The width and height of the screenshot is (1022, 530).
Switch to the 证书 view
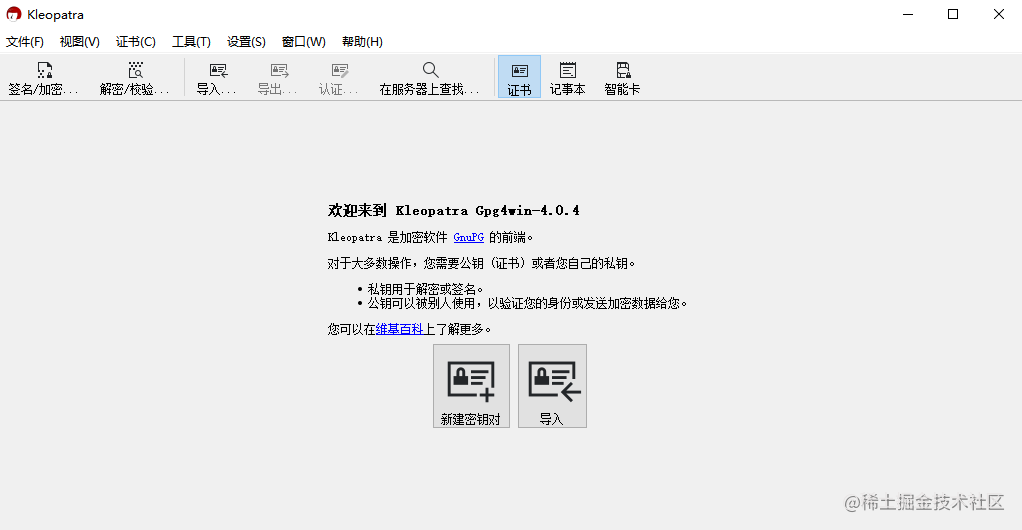[x=519, y=78]
